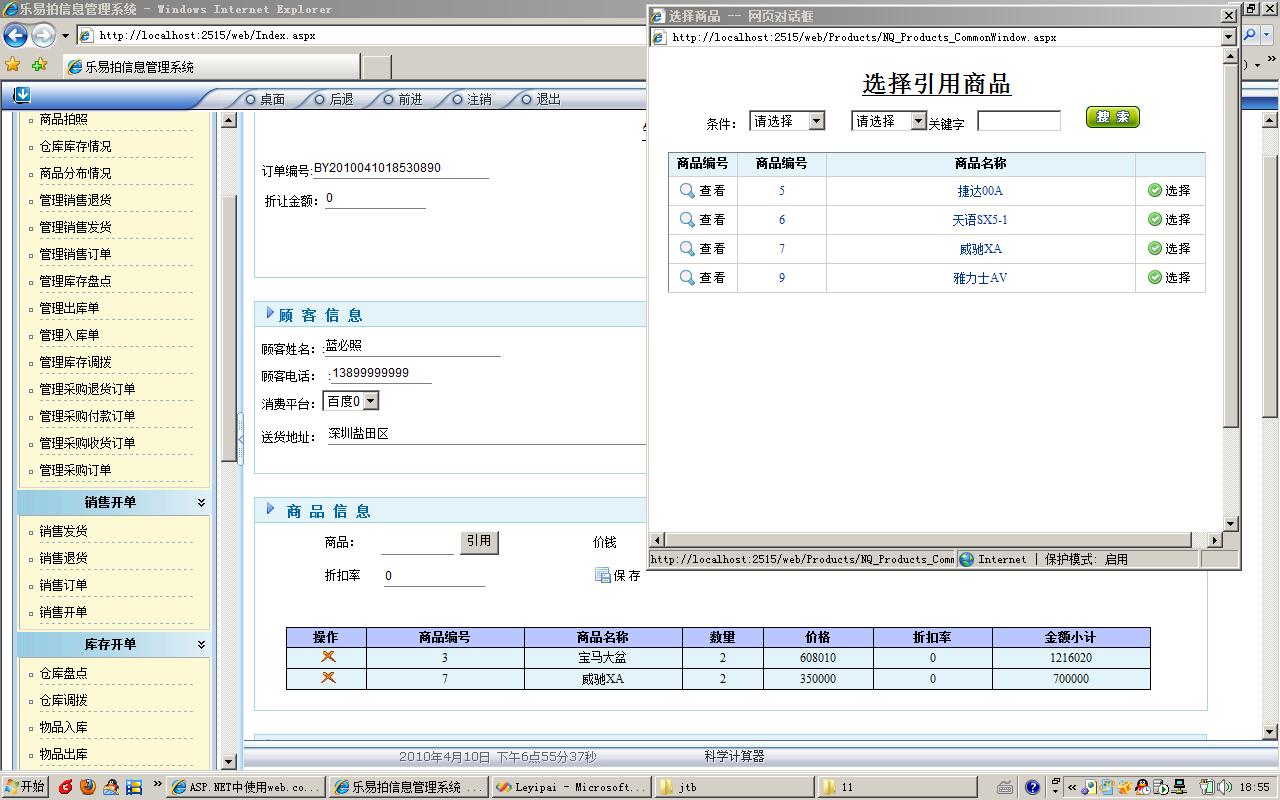Click inside the 关键字 input field
The image size is (1280, 800).
[x=1019, y=120]
